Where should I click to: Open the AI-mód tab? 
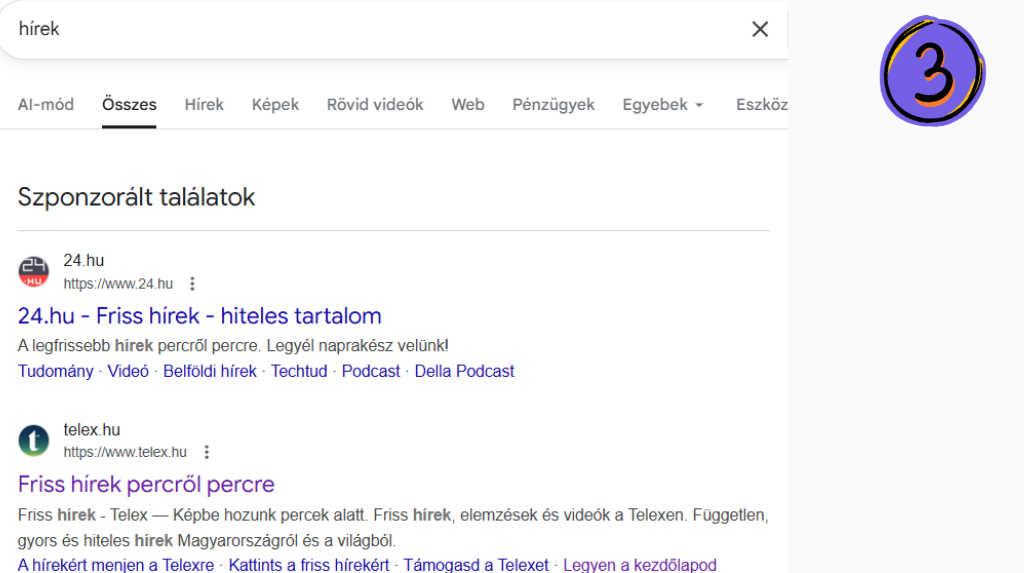46,105
